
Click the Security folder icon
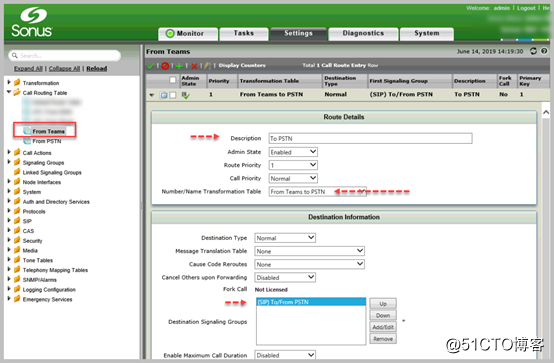[x=17, y=241]
